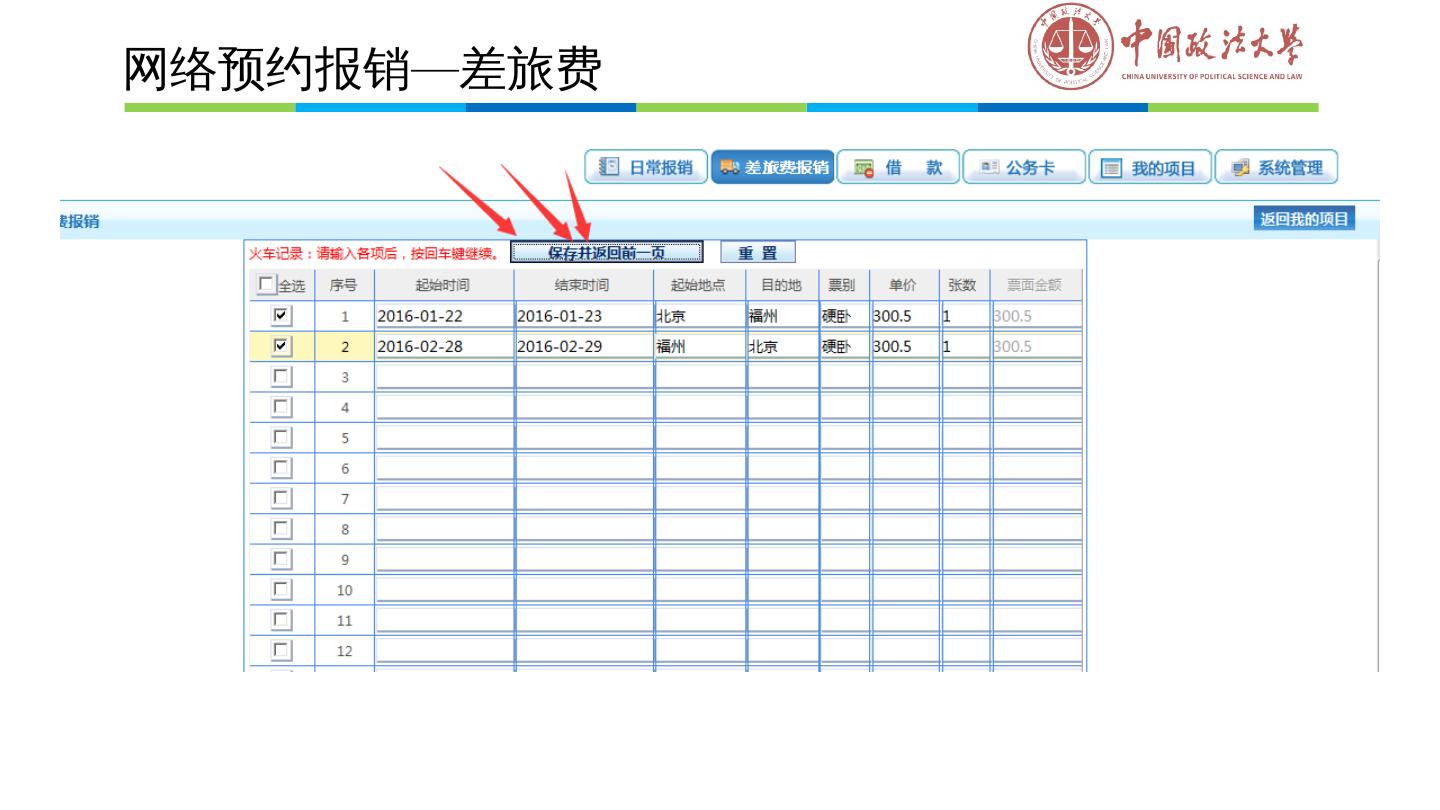Viewport: 1440px width, 810px height.
Task: Open the 我的项目 tab
Action: (x=1150, y=168)
